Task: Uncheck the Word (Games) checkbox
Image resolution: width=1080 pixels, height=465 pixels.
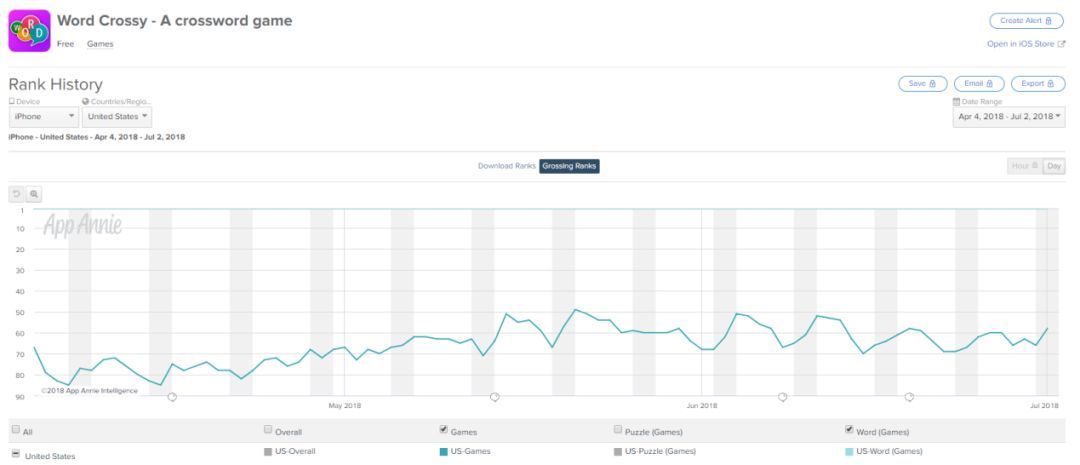Action: tap(849, 429)
